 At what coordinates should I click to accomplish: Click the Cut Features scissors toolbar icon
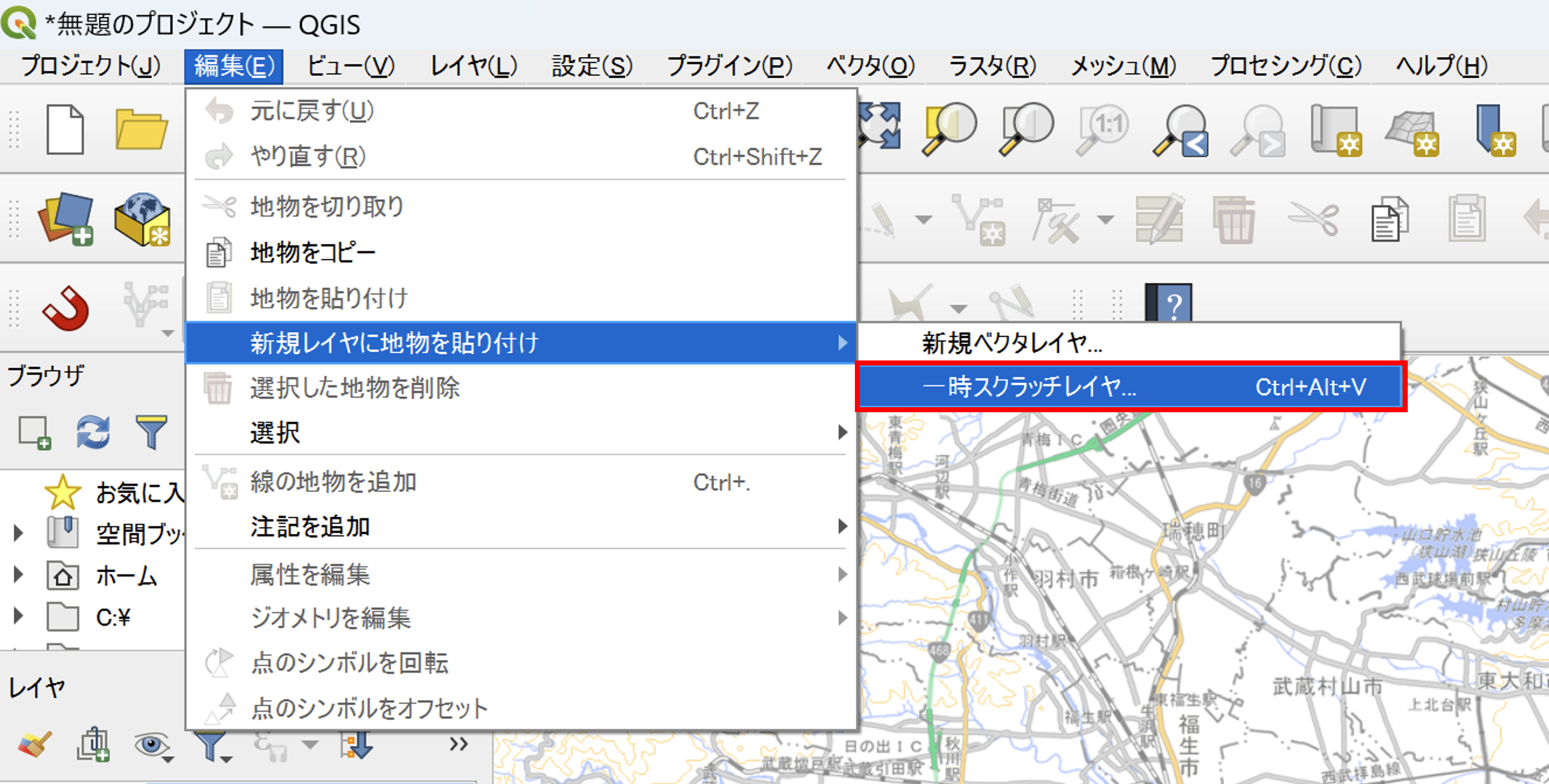coord(1313,219)
